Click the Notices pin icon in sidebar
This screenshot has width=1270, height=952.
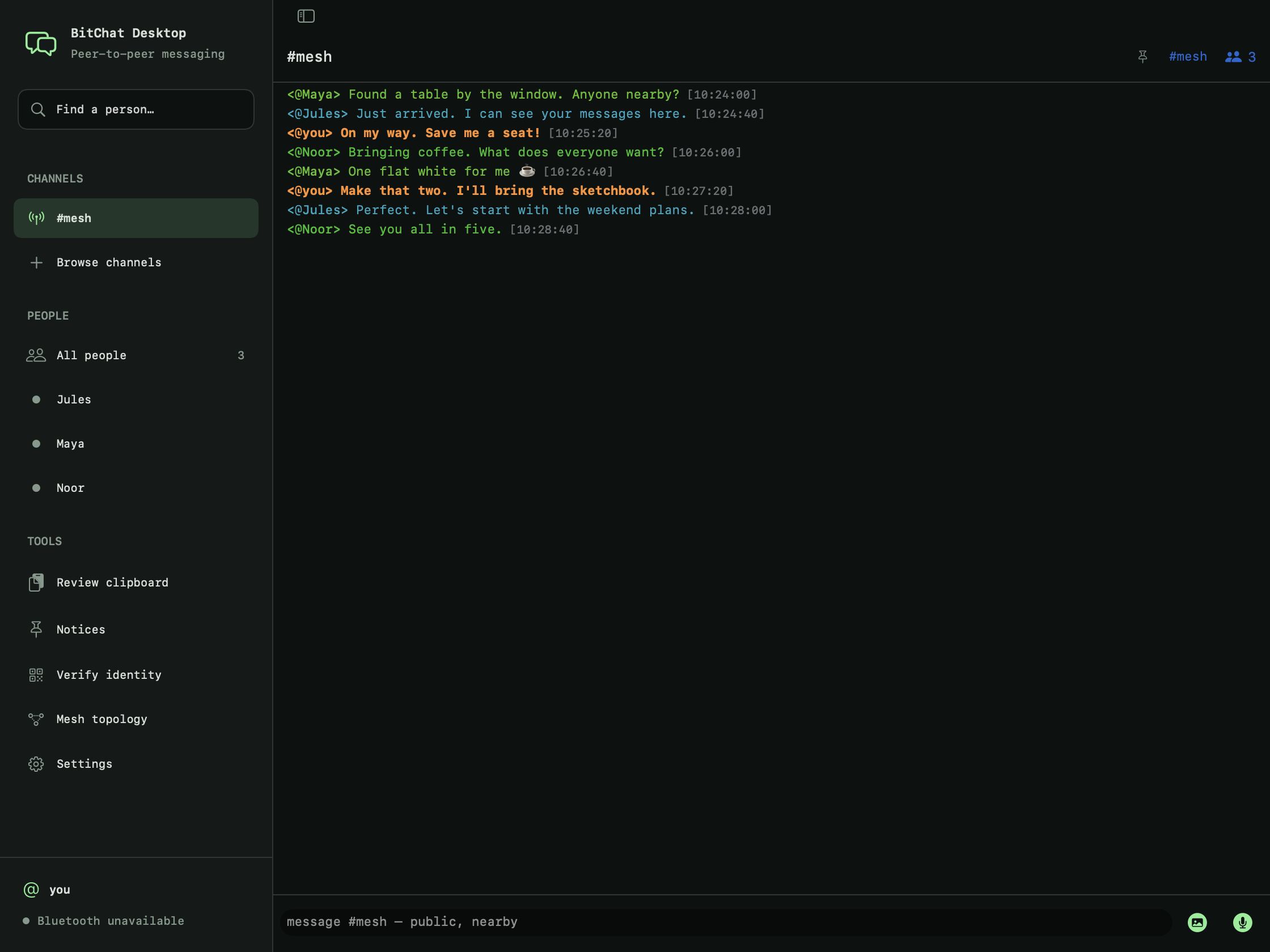pos(36,630)
